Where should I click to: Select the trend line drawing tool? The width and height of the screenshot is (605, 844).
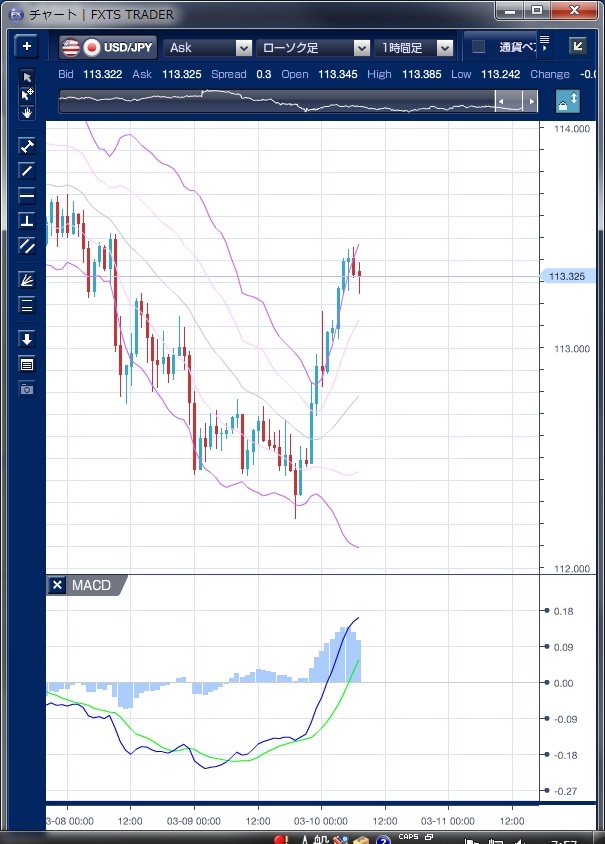(x=27, y=170)
